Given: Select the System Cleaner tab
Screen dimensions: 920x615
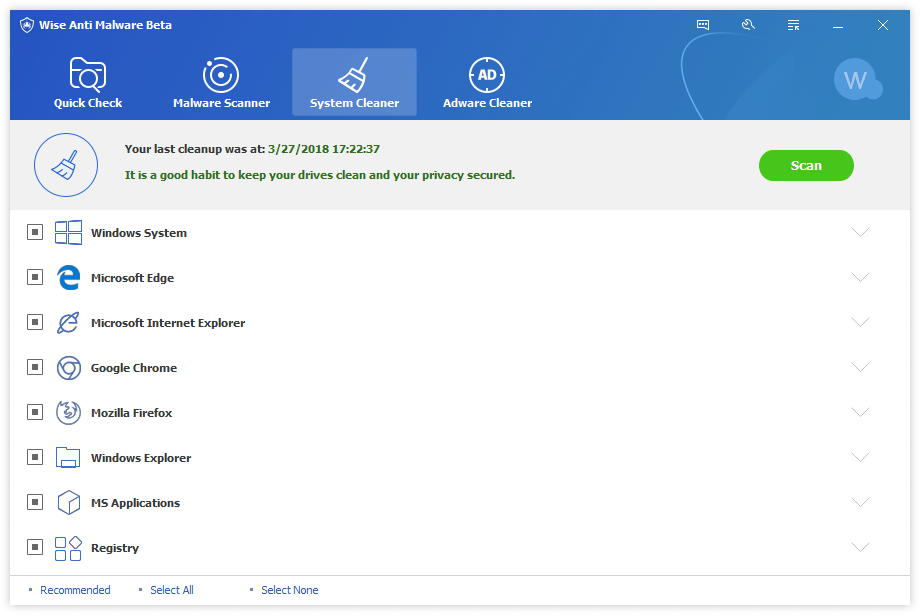Looking at the screenshot, I should 354,82.
